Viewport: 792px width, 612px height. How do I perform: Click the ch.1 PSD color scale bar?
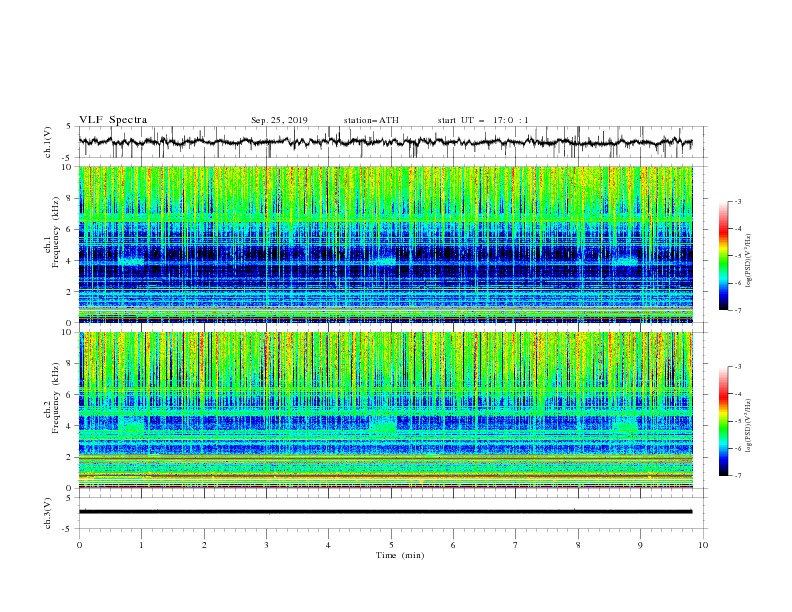723,255
